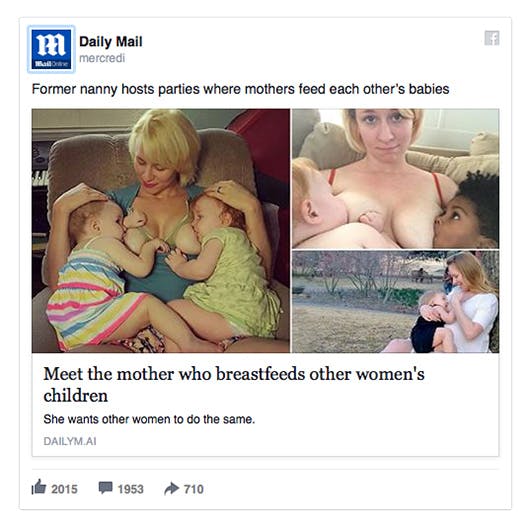View the 710 shares count

click(x=194, y=489)
